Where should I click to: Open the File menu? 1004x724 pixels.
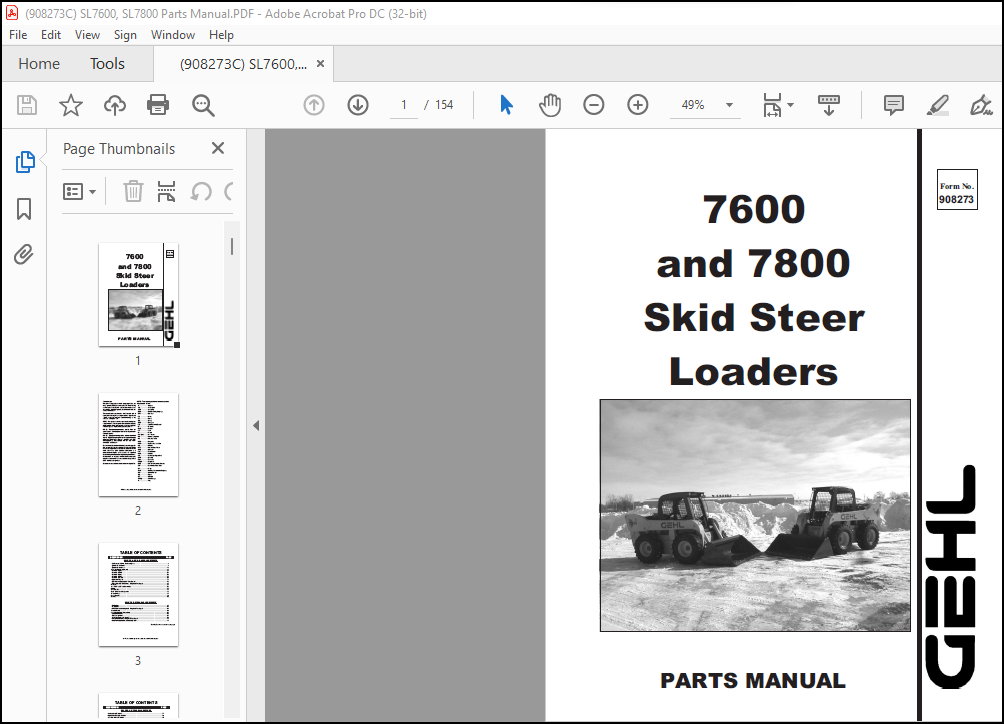tap(18, 35)
